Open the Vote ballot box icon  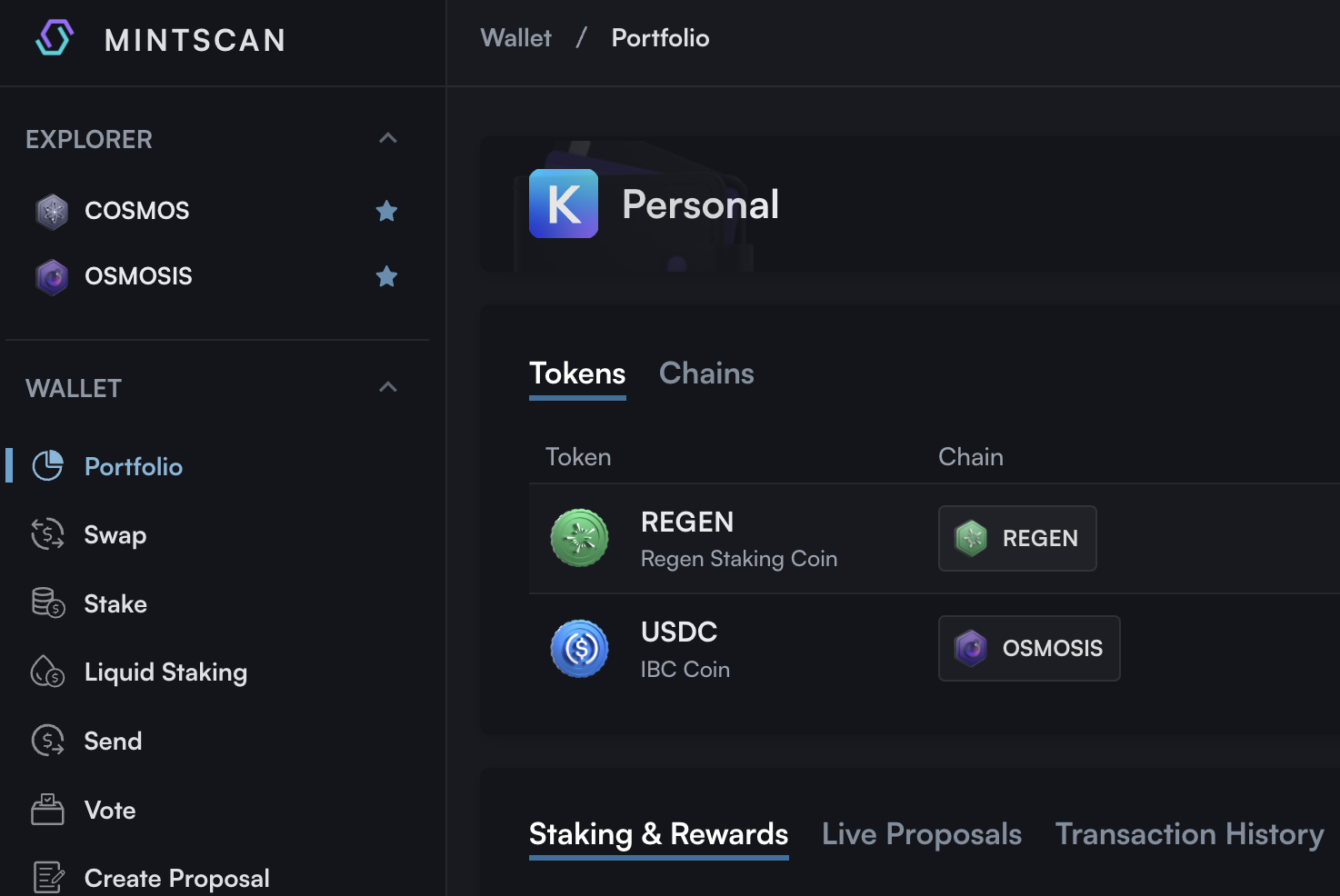pos(47,810)
